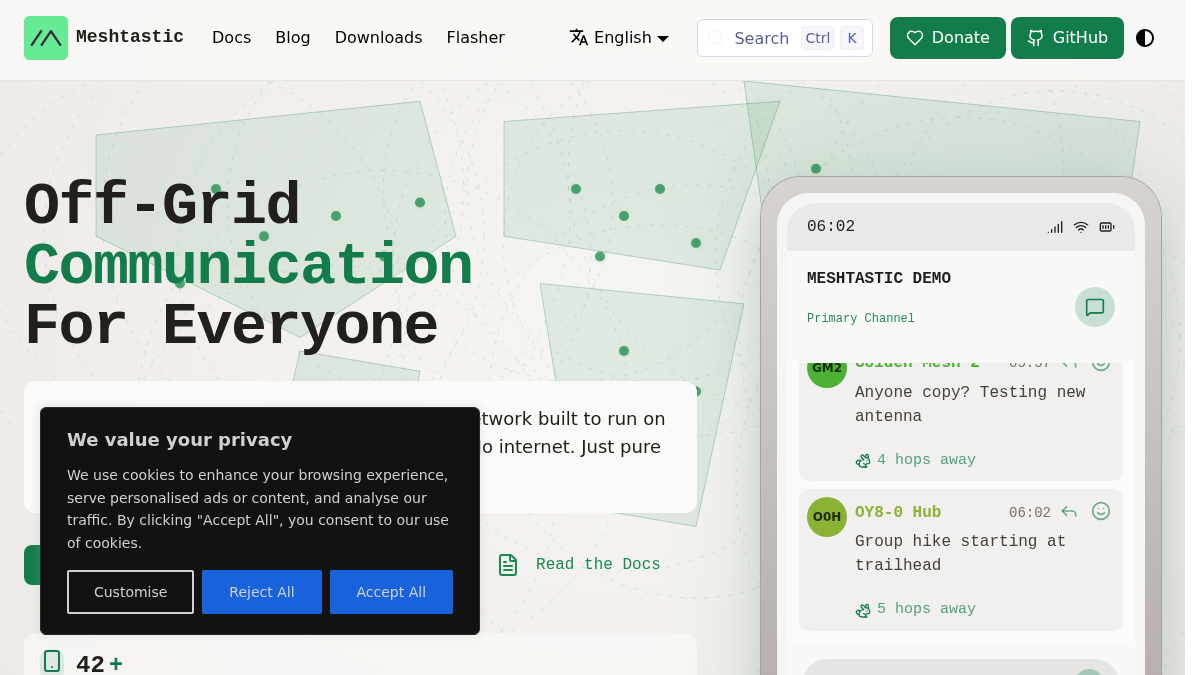
Task: Click the magnifier search icon
Action: [x=716, y=38]
